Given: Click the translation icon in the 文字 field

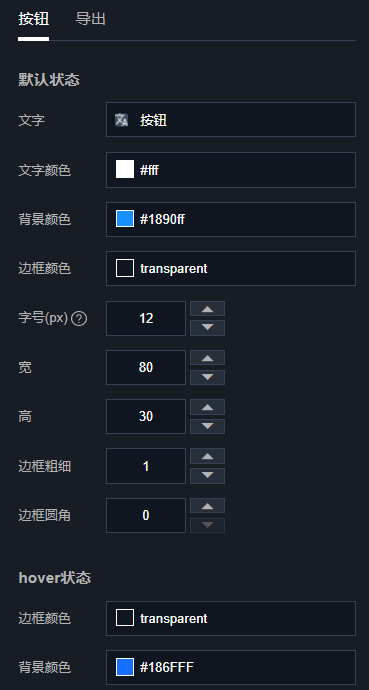Looking at the screenshot, I should [121, 120].
